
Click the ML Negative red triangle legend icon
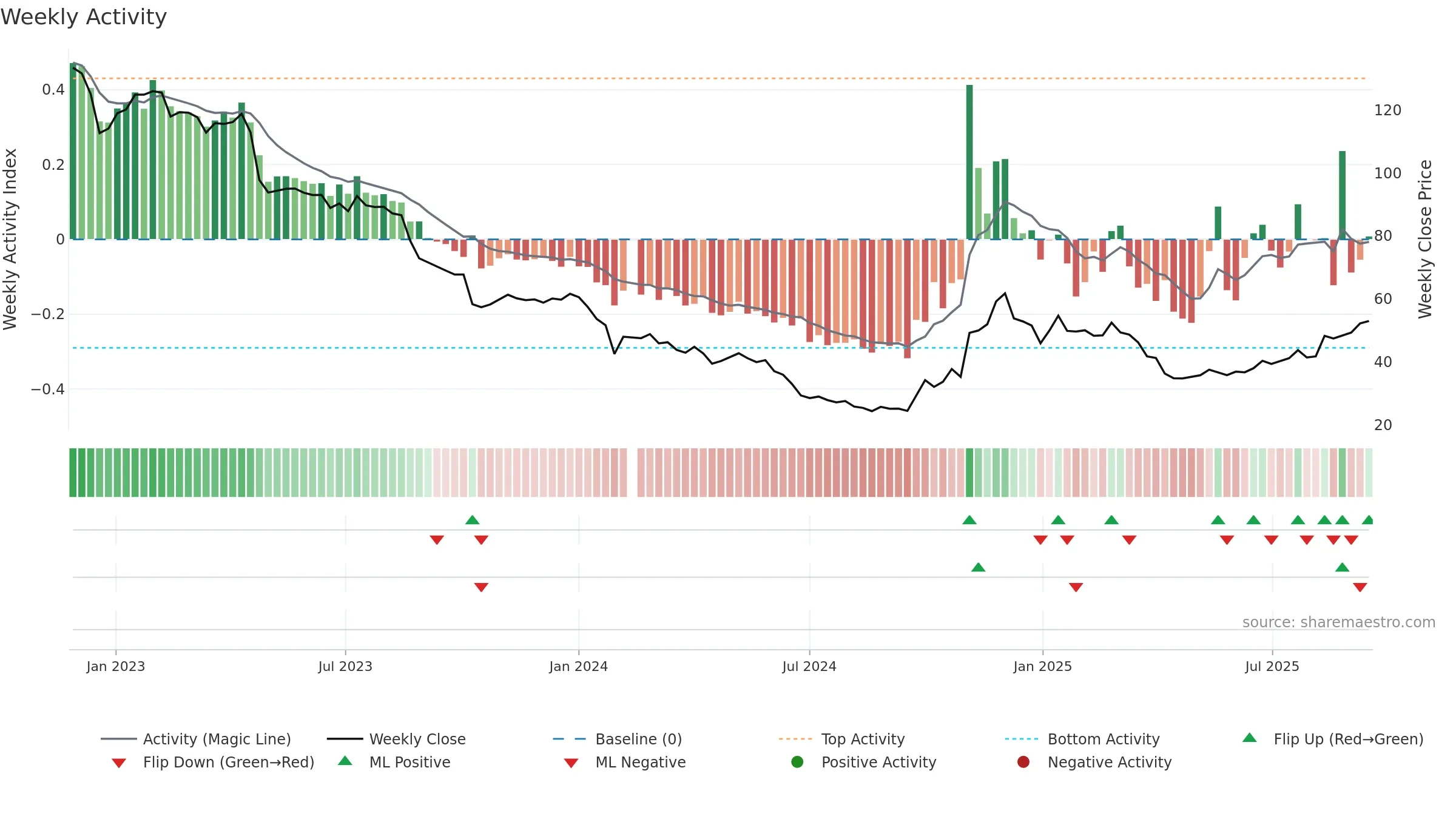571,763
